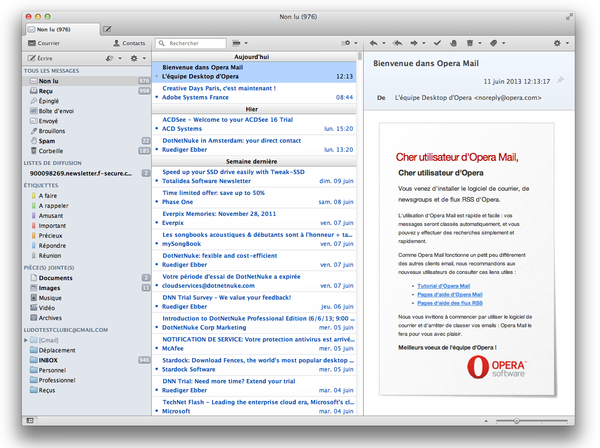Image resolution: width=600 pixels, height=448 pixels.
Task: Click the sidebar settings gear icon
Action: [134, 58]
